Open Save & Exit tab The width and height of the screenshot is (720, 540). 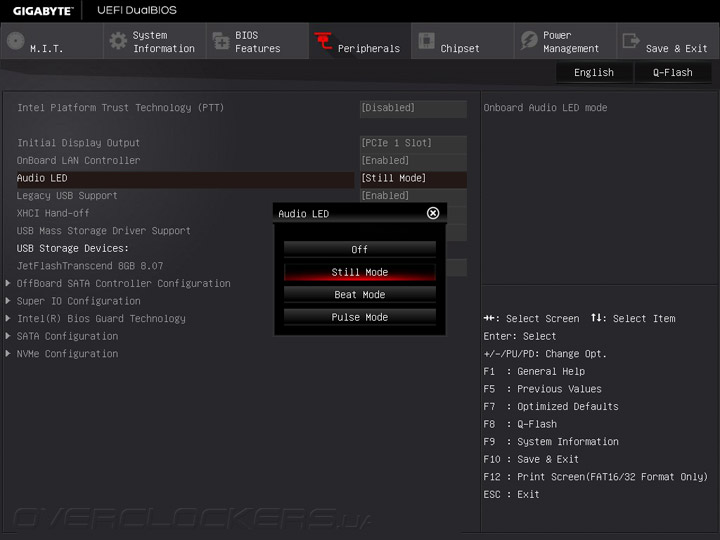[x=668, y=41]
